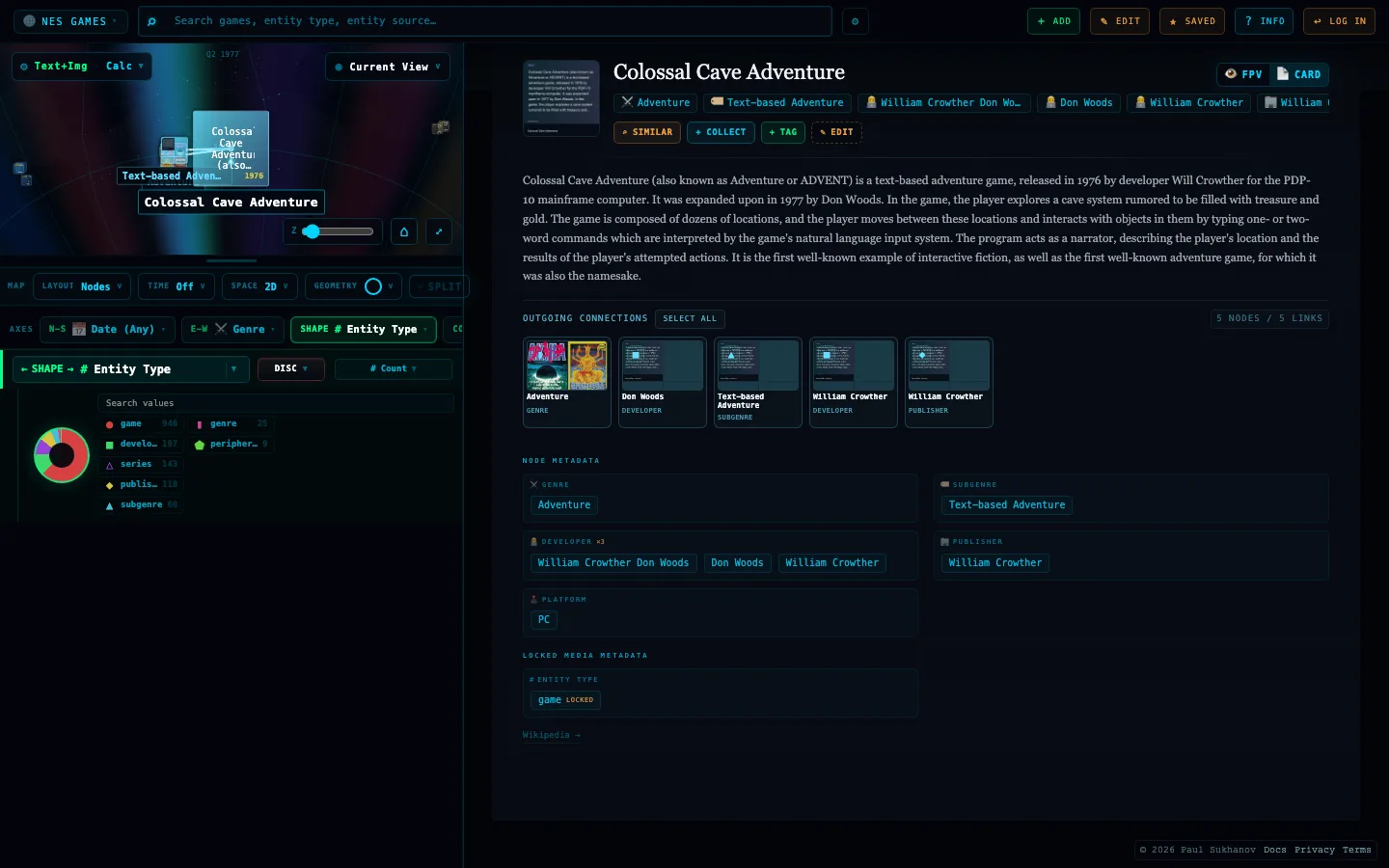The image size is (1389, 868).
Task: Open the Don Woods developer connection card
Action: [663, 382]
